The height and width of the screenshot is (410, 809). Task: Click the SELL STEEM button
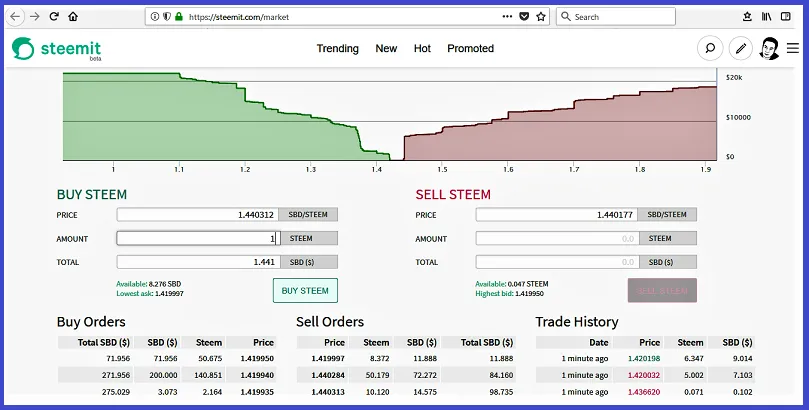coord(662,290)
